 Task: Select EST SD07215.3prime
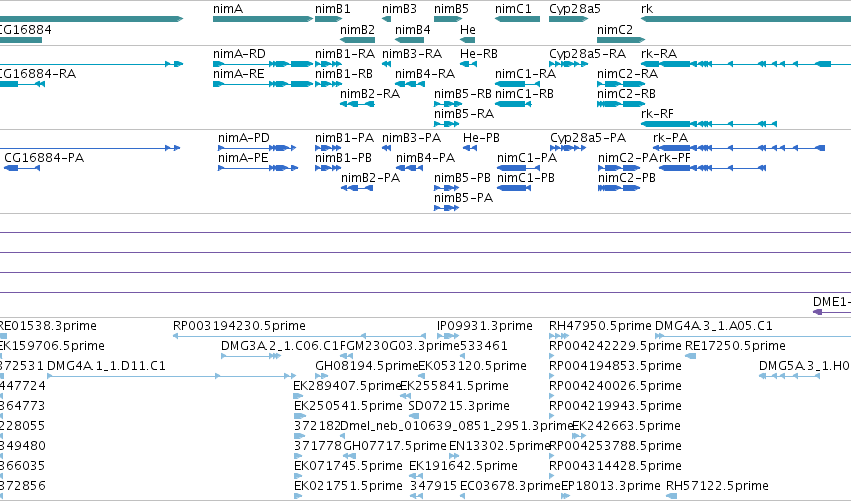click(x=414, y=416)
